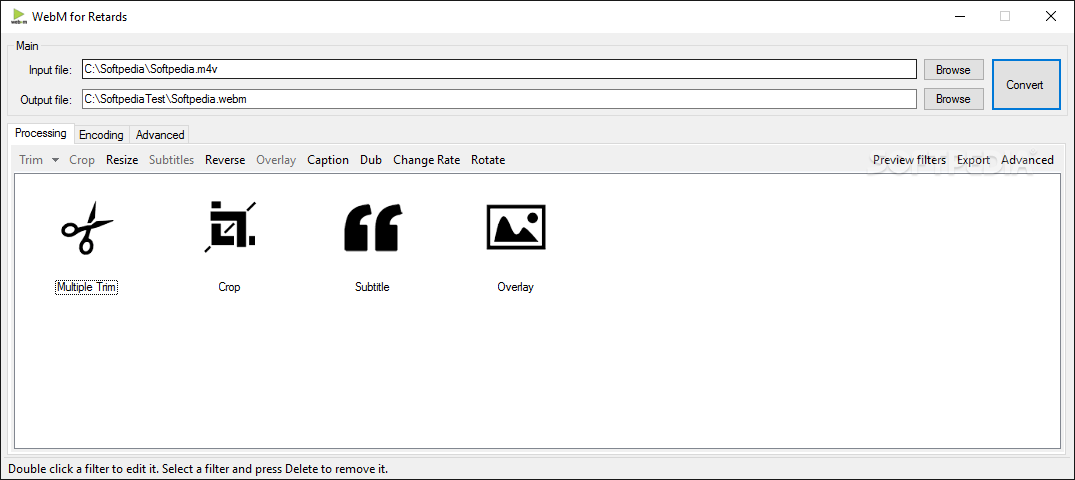Maximize the application window
1075x480 pixels.
point(1005,16)
